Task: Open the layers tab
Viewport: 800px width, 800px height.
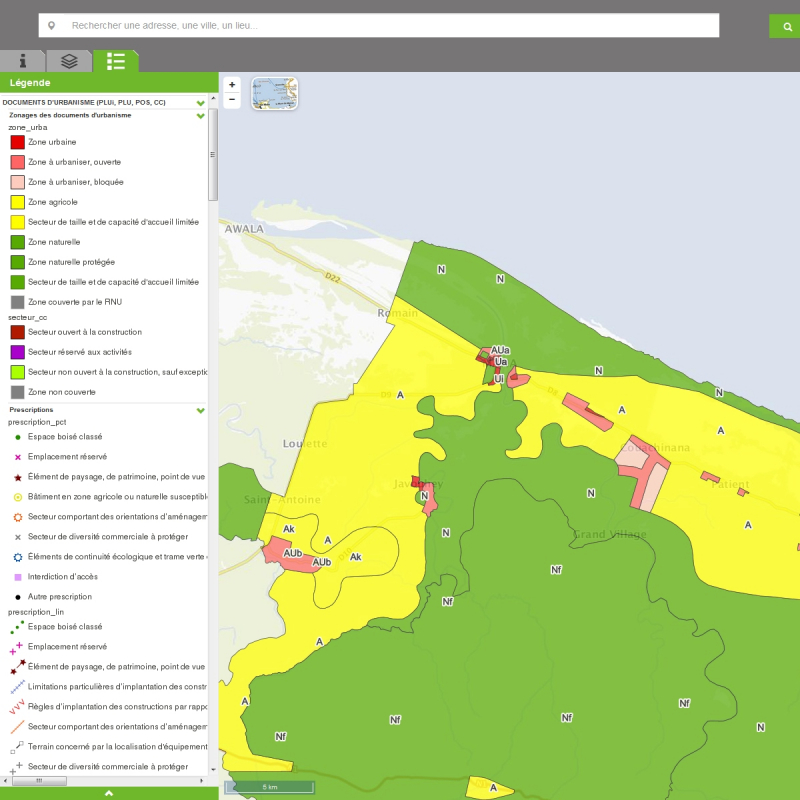Action: [69, 61]
